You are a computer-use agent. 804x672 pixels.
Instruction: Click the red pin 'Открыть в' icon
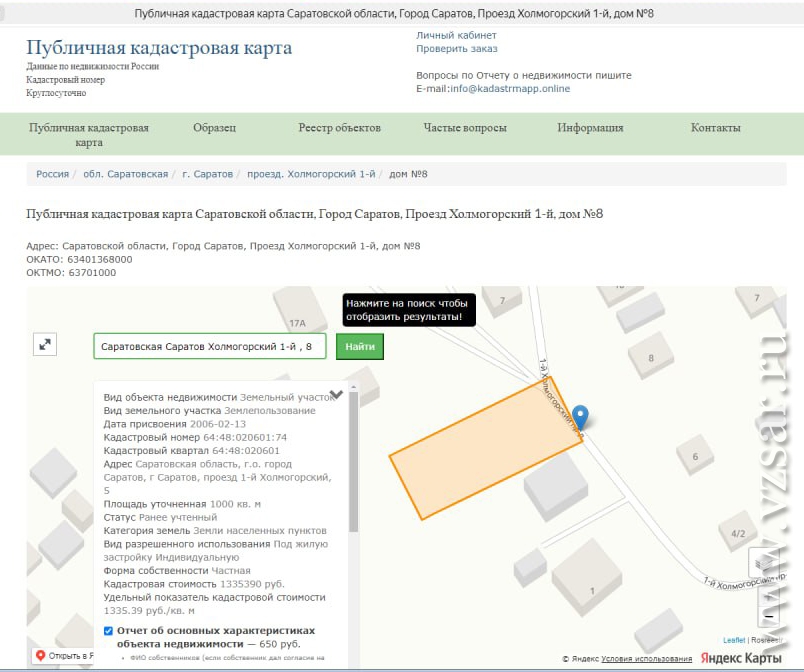coord(41,656)
